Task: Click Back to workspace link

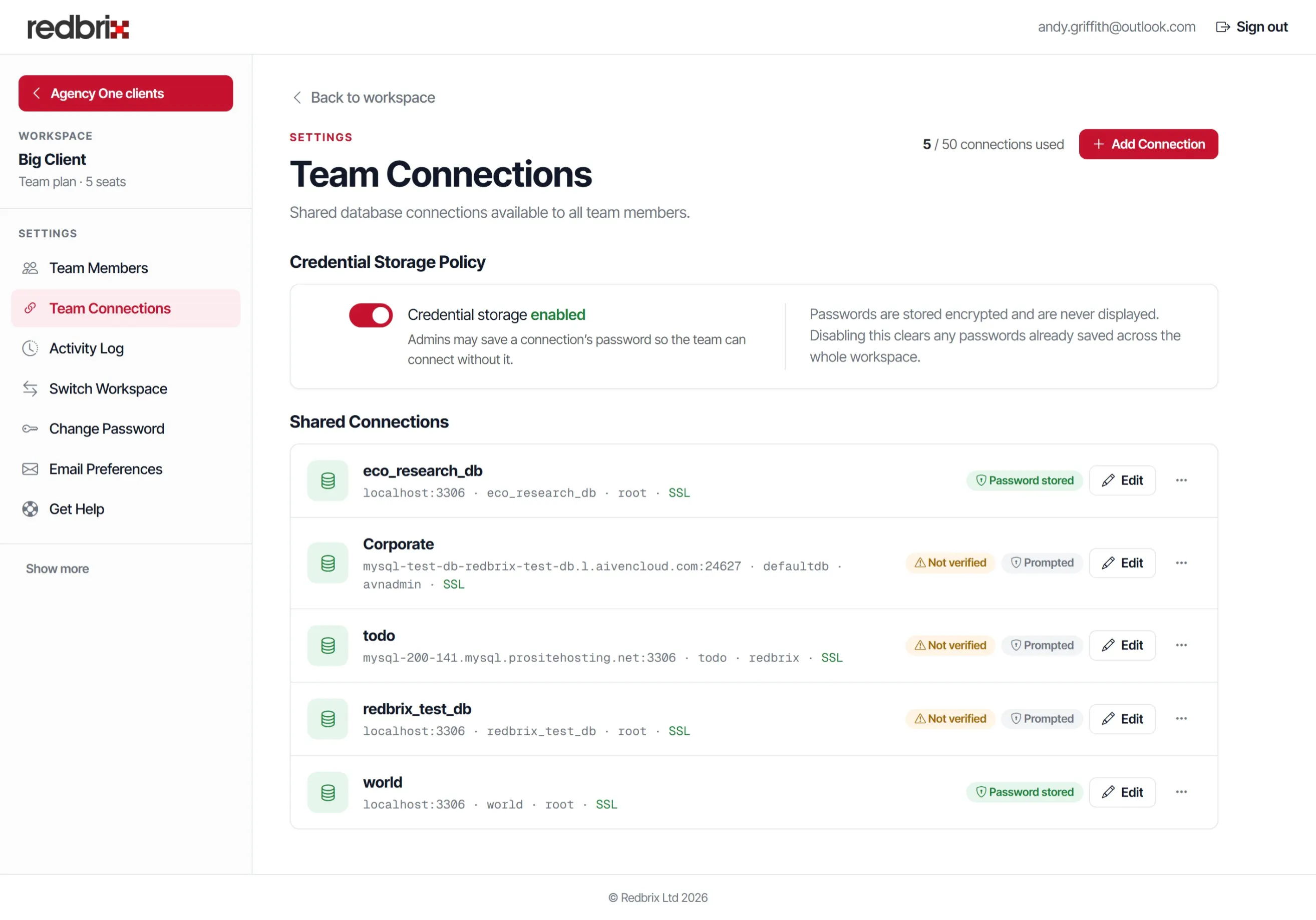Action: tap(364, 98)
